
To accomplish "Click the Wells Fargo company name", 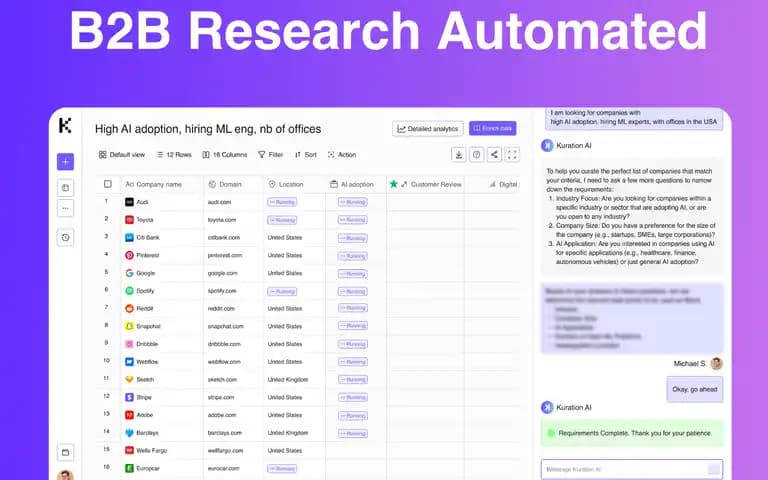I will (151, 451).
